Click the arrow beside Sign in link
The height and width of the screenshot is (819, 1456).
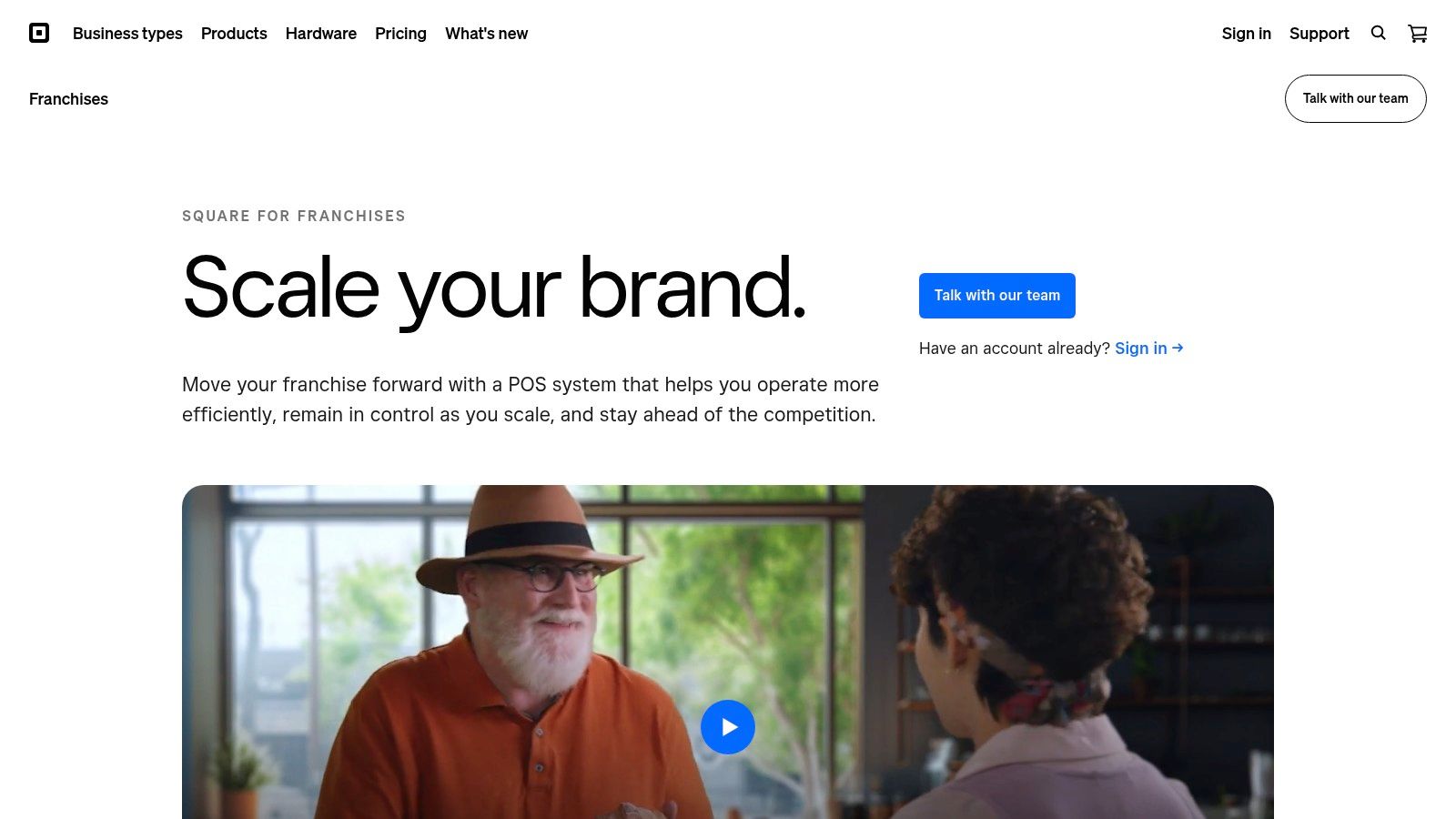pyautogui.click(x=1178, y=348)
